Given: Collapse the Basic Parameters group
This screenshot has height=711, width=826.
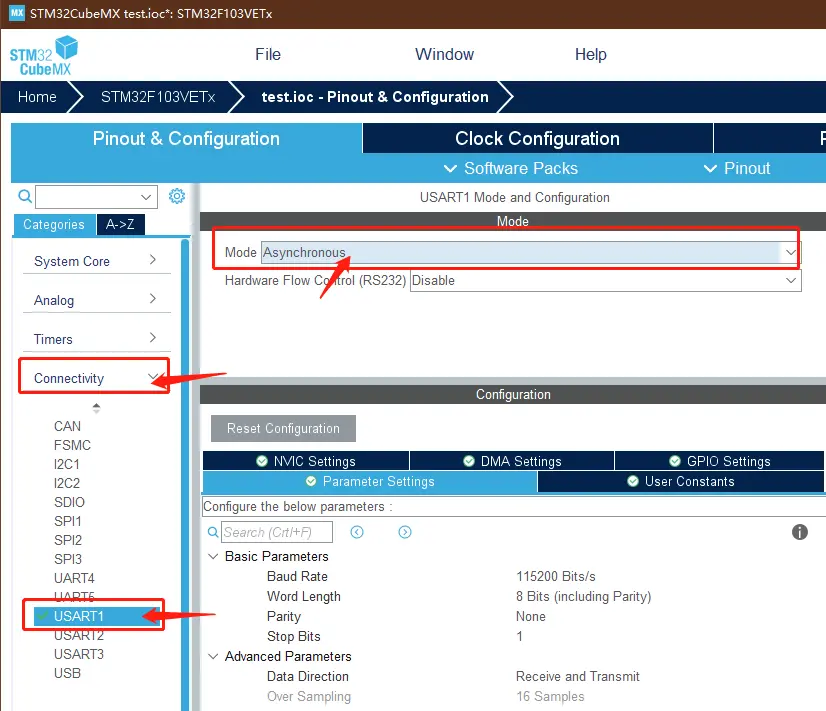Looking at the screenshot, I should [213, 556].
